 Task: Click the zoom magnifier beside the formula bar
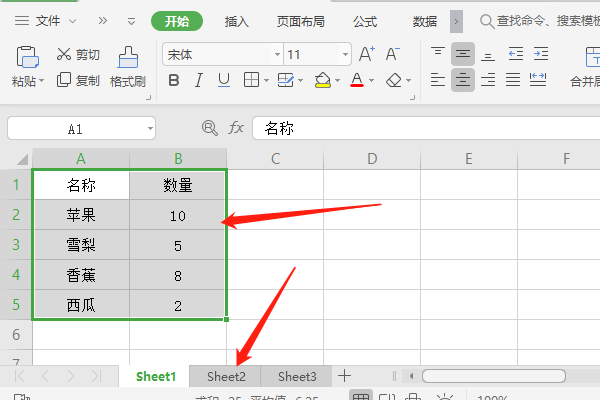tap(210, 128)
